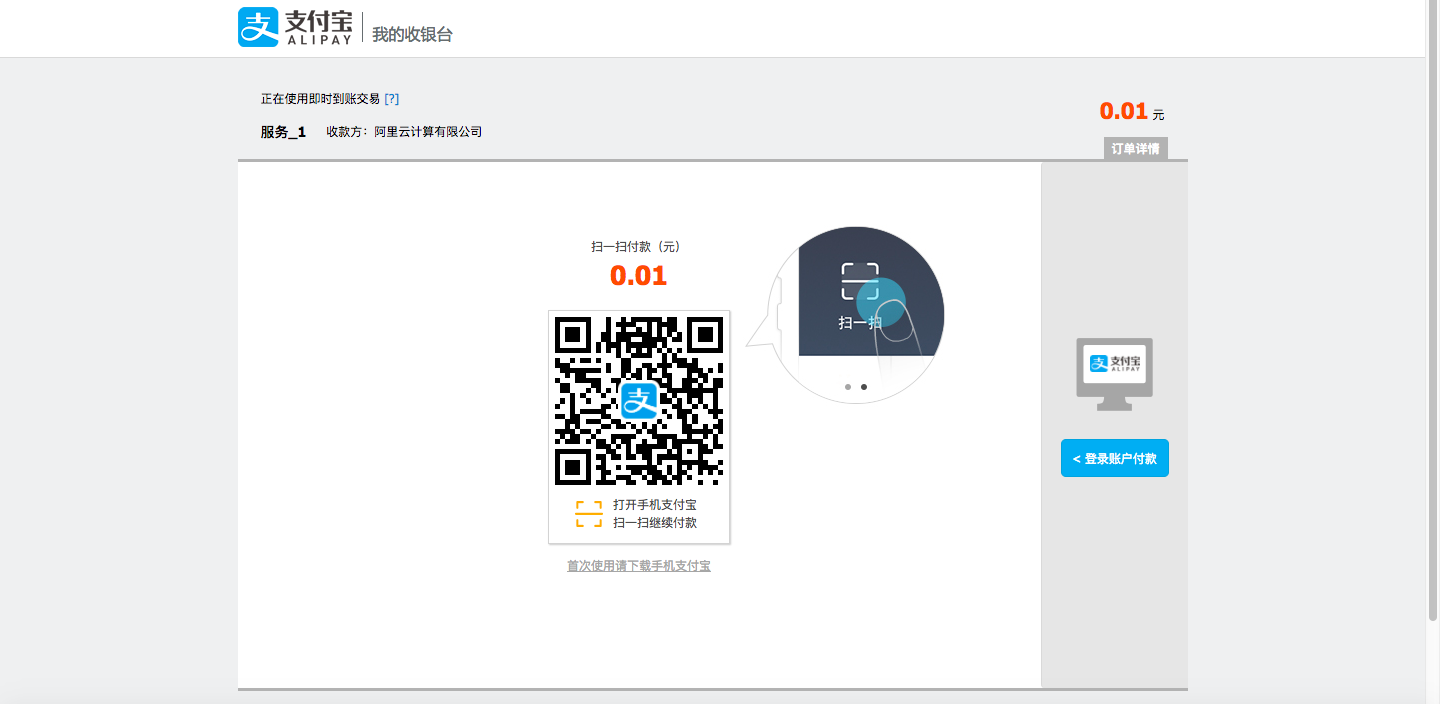Click the 0.01 元 amount in the order header
Screen dimensions: 1440x704
click(1132, 111)
